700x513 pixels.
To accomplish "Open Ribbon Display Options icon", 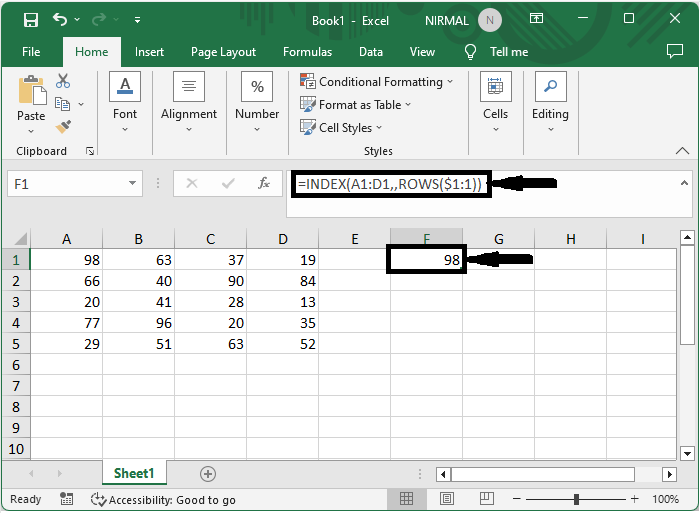I will [x=536, y=18].
